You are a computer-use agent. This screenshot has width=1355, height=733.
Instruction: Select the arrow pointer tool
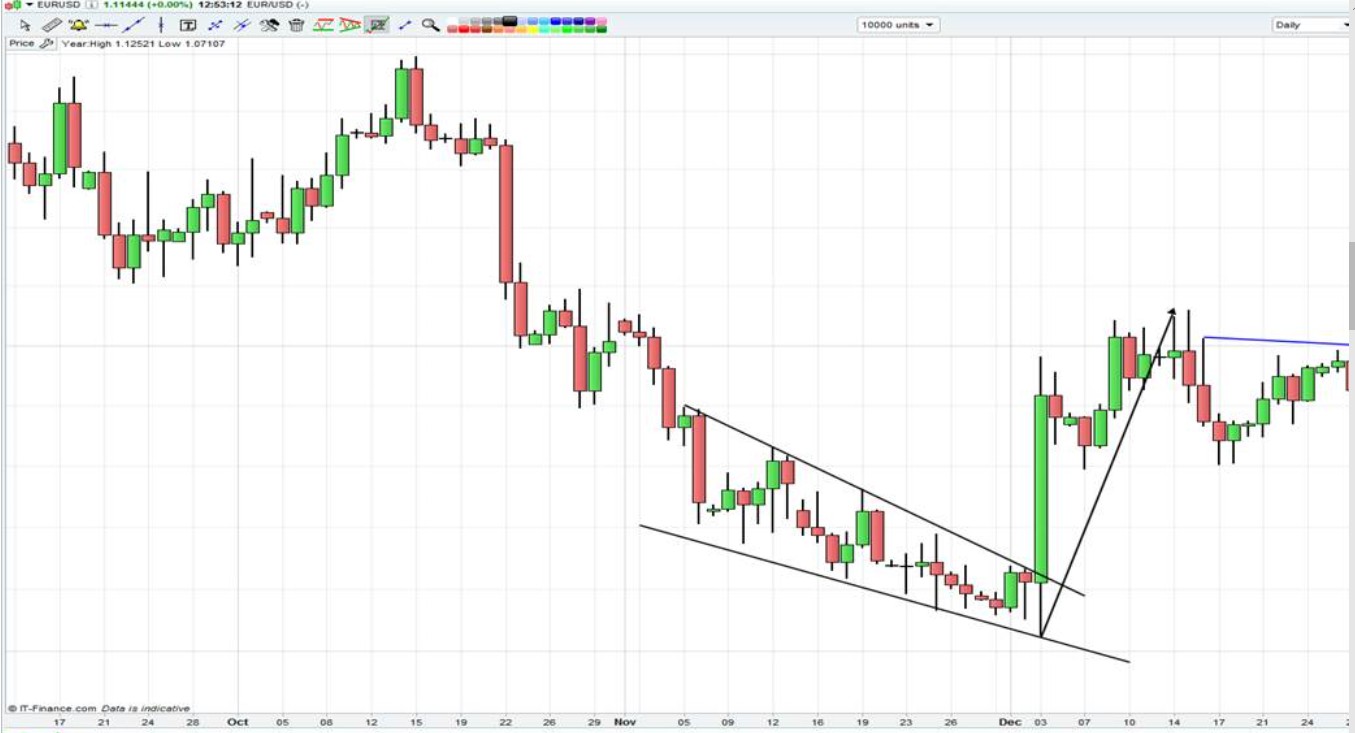point(25,25)
